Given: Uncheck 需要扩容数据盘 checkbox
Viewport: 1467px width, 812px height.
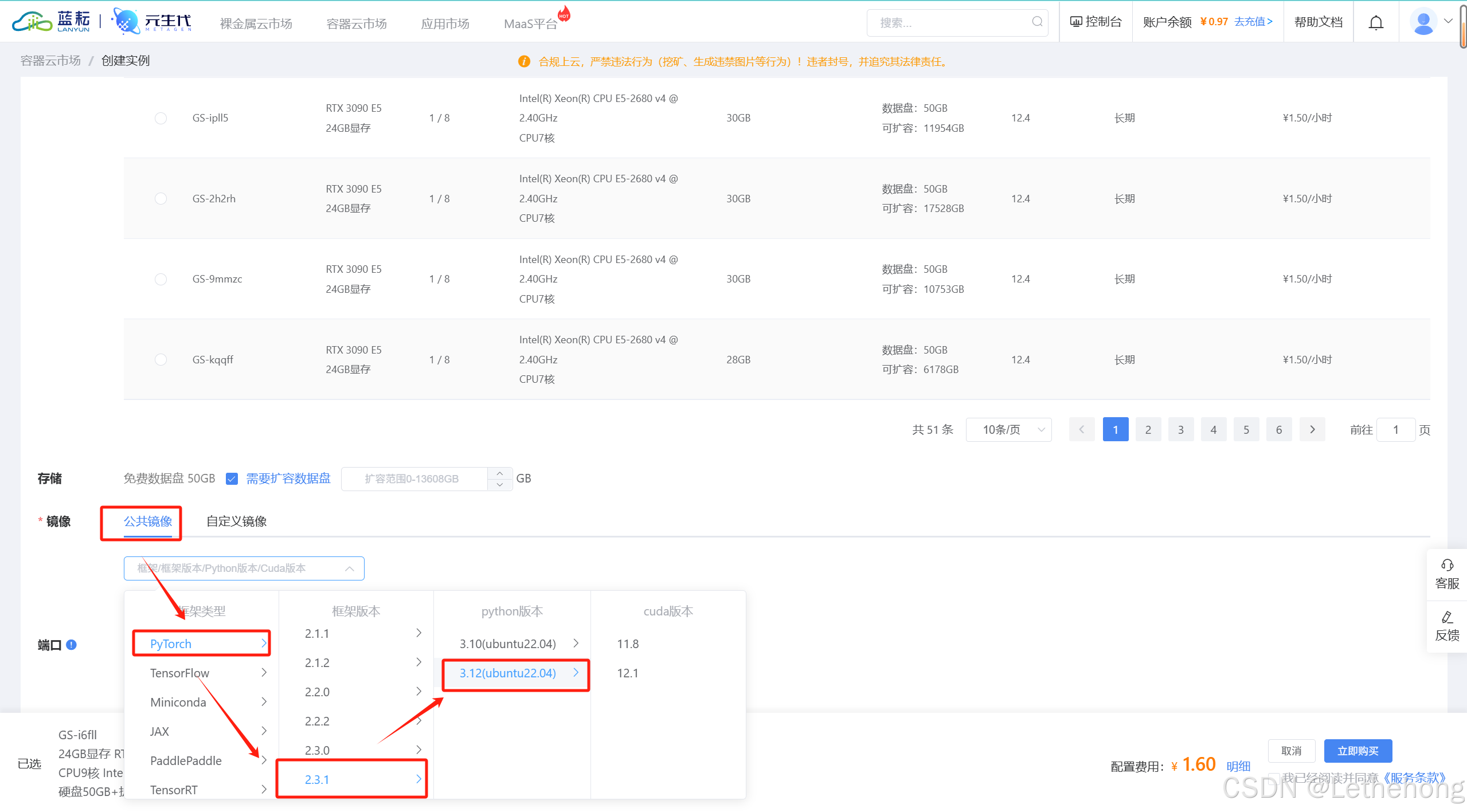Looking at the screenshot, I should (232, 478).
